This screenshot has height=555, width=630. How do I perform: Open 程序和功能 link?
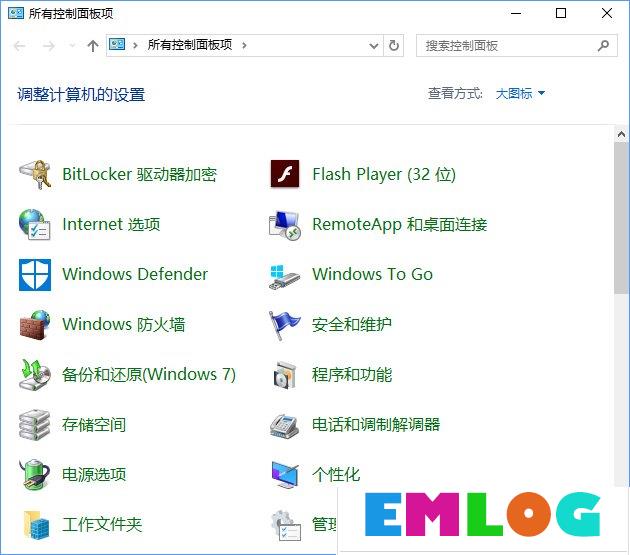point(352,375)
